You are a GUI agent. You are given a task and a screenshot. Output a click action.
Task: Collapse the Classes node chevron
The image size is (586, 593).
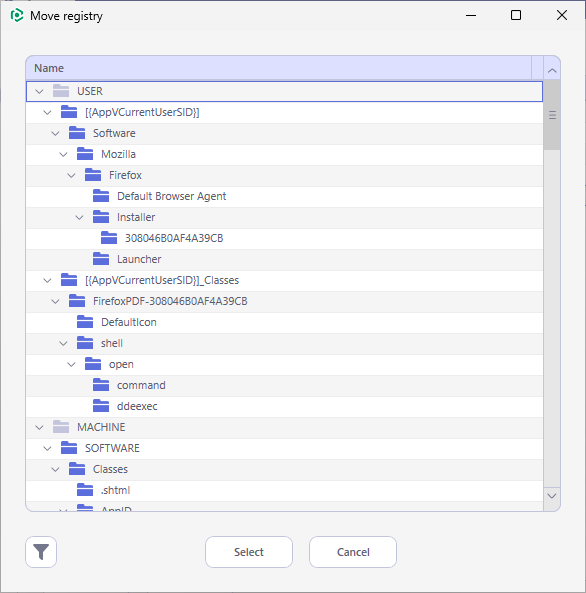(x=55, y=469)
